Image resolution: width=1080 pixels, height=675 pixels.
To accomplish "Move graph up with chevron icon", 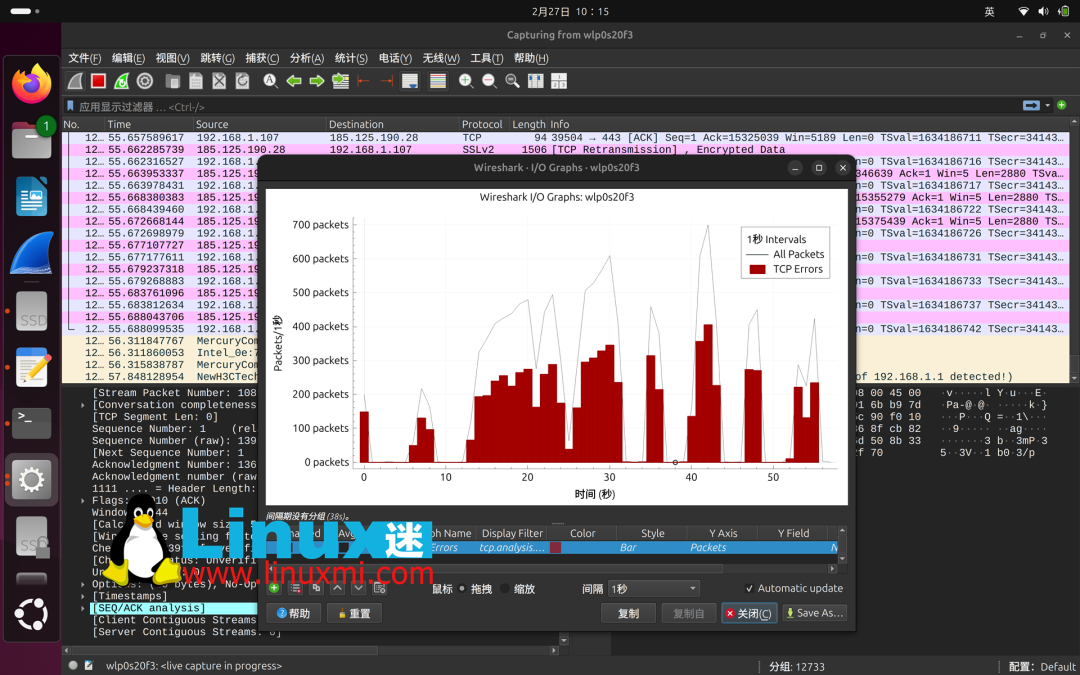I will (338, 588).
